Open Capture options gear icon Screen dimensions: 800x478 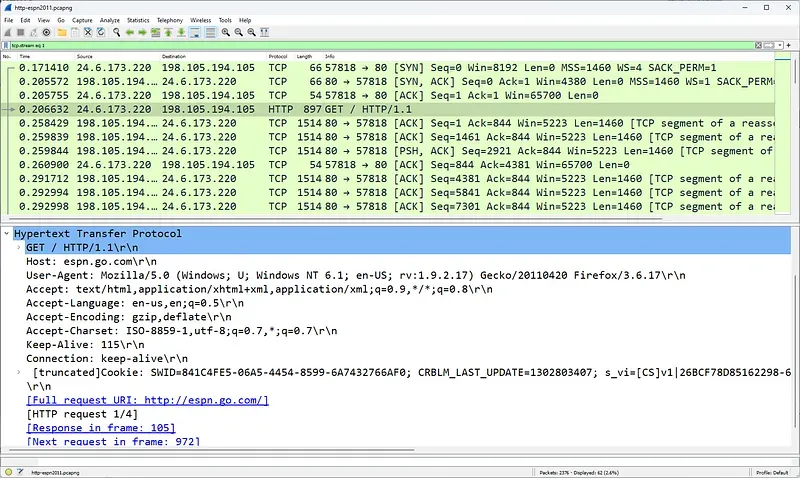pyautogui.click(x=46, y=33)
